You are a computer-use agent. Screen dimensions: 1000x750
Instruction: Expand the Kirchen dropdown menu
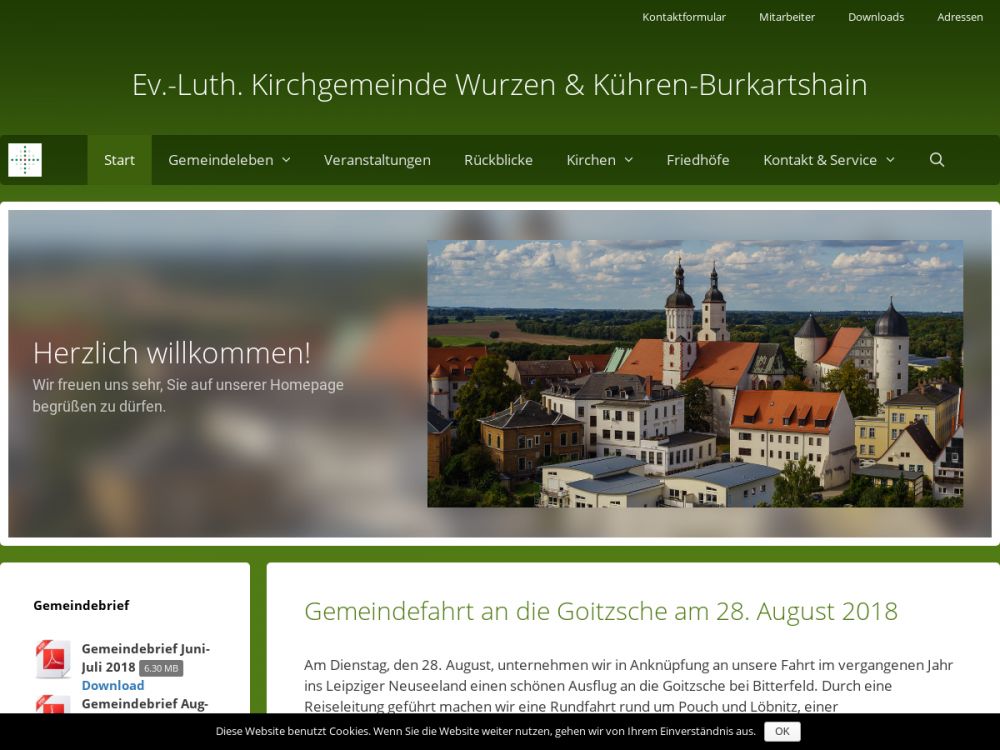click(x=599, y=160)
